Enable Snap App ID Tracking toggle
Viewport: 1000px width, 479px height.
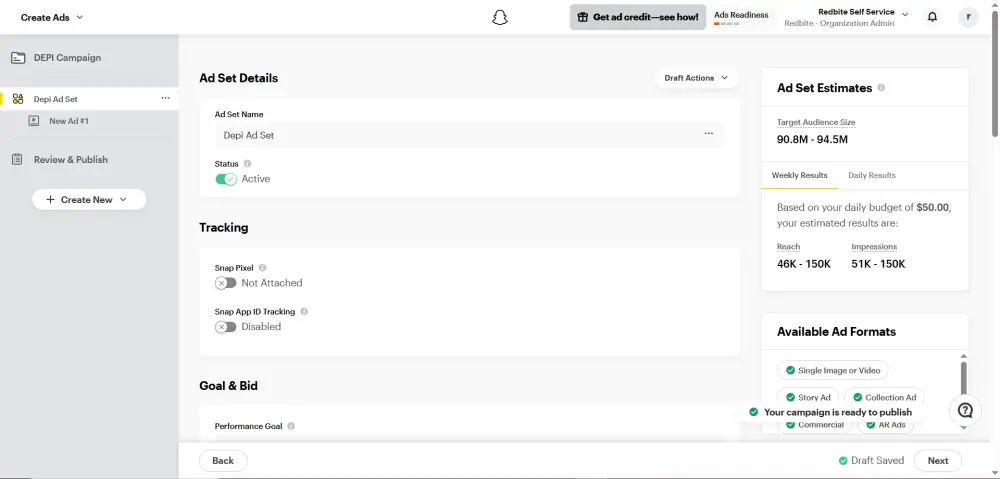click(226, 327)
